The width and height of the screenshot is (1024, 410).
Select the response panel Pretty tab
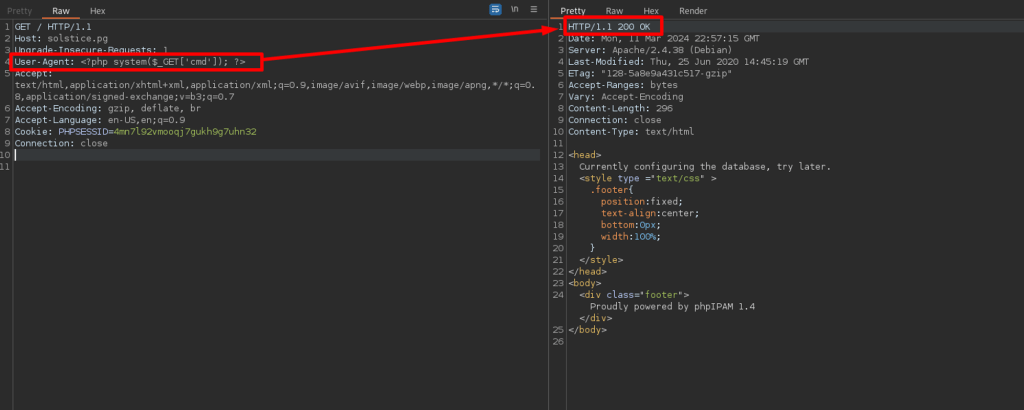(573, 10)
